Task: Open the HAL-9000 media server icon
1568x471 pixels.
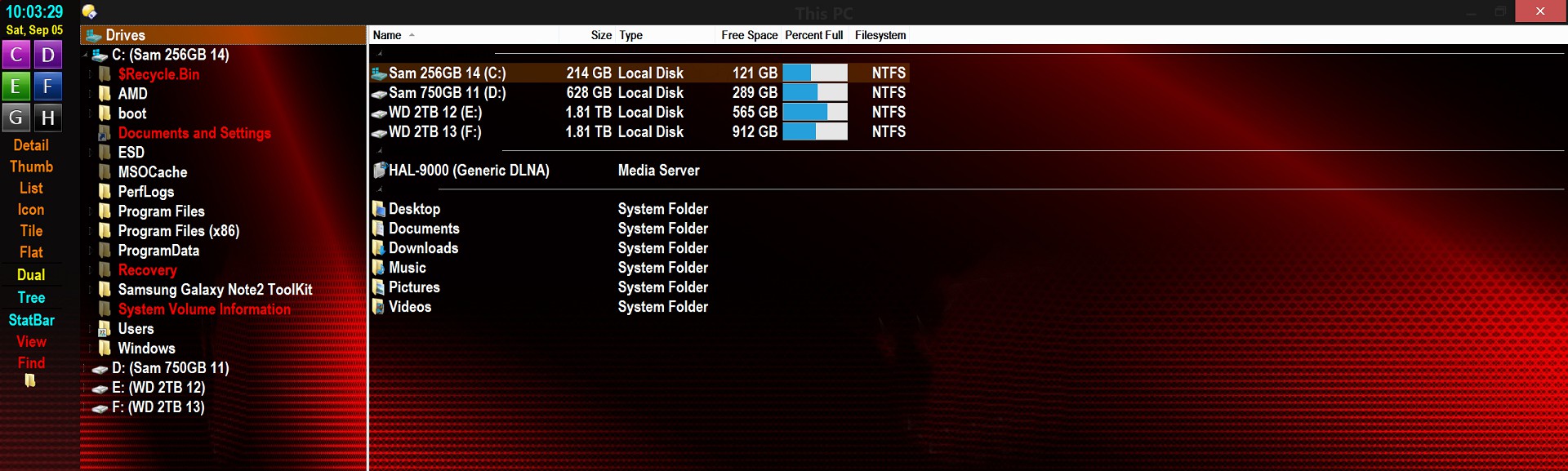Action: click(379, 171)
